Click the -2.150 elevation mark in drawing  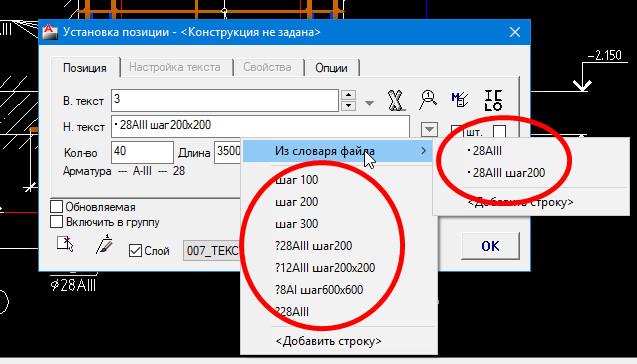pyautogui.click(x=605, y=55)
